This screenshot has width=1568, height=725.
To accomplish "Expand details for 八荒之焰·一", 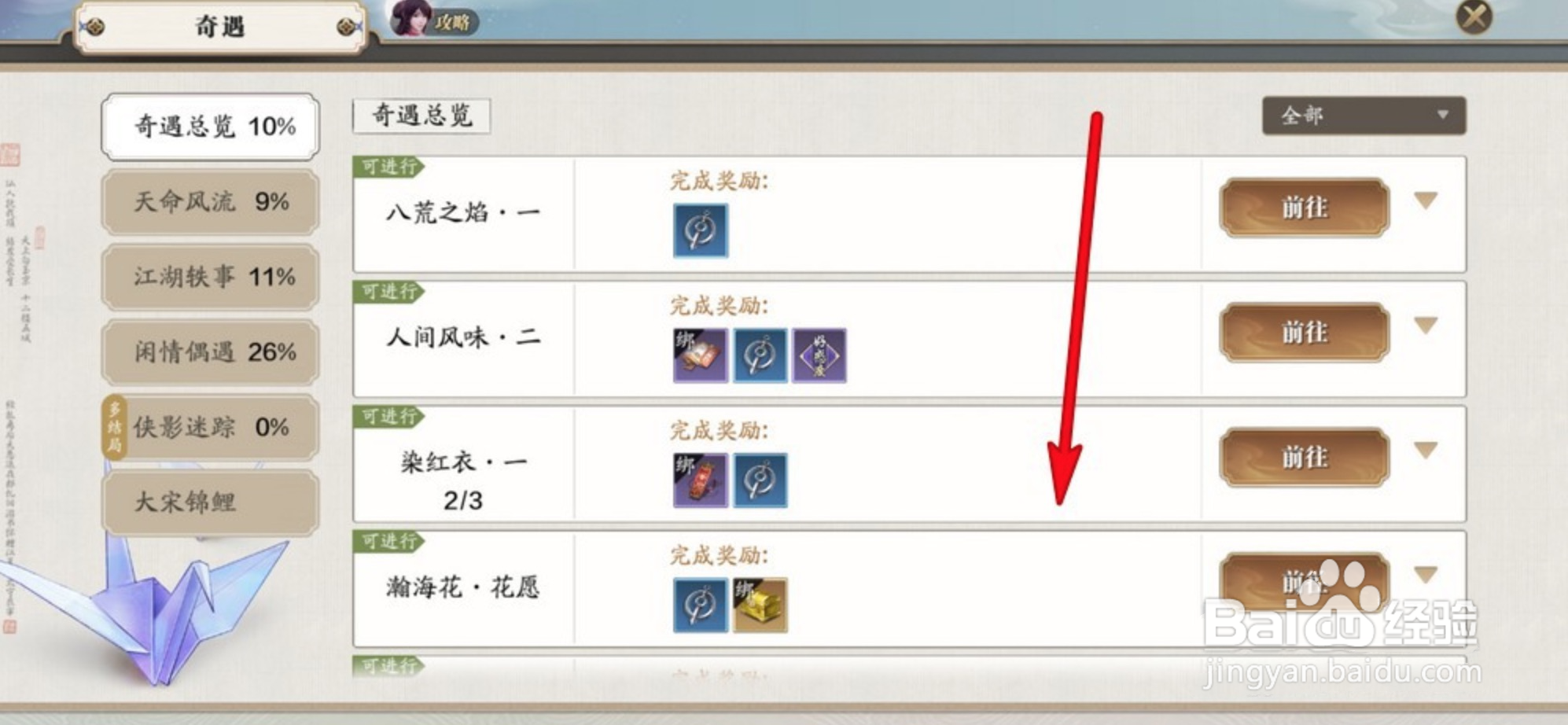I will (x=1426, y=201).
